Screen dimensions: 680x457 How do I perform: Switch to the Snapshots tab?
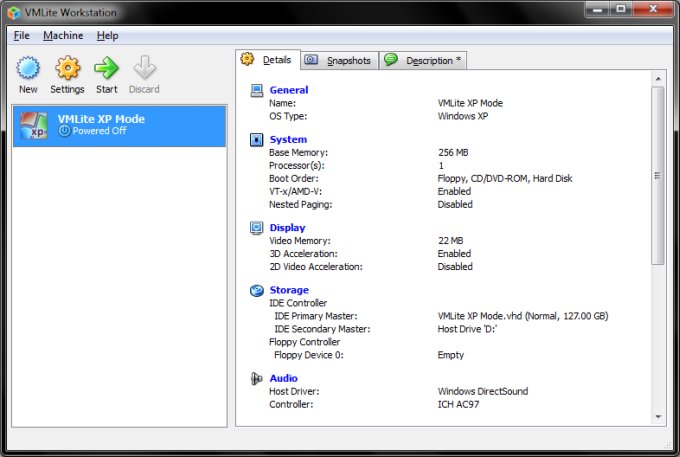[x=338, y=61]
